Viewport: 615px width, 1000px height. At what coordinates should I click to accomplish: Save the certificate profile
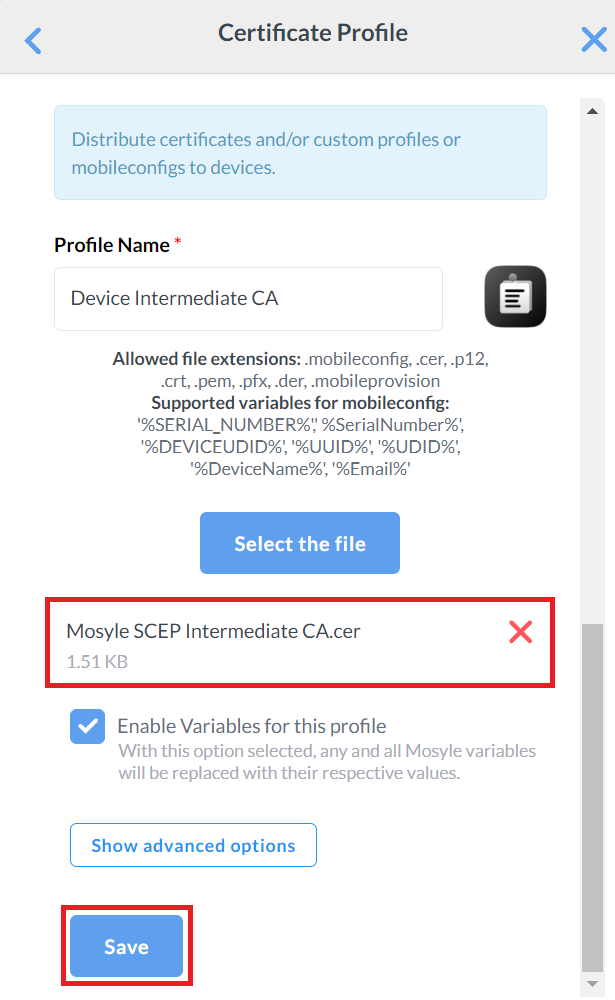[x=126, y=946]
